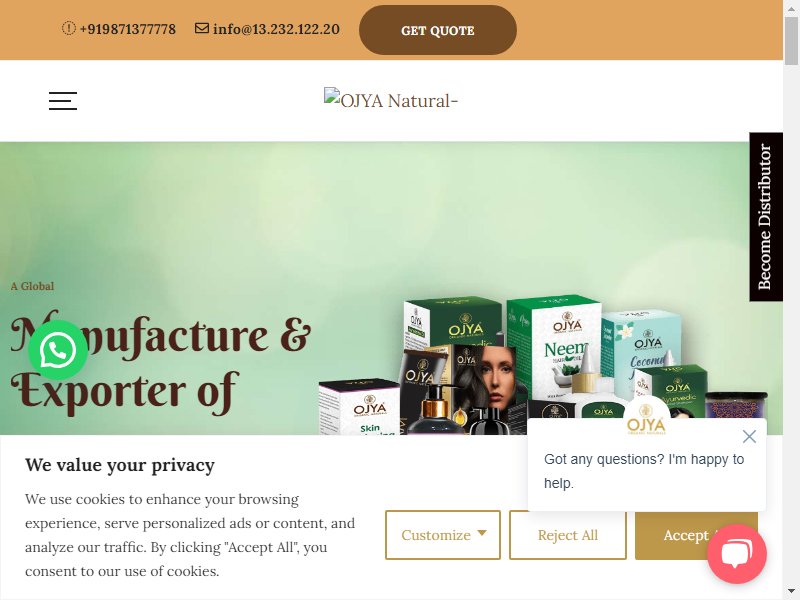
Task: Click the 'Got any questions?' chat message
Action: coord(644,471)
